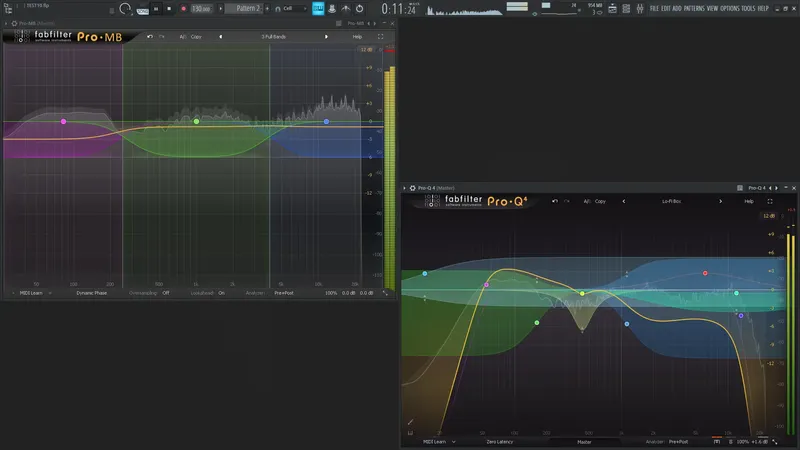Click the highlighted blue piano roll icon

point(318,9)
